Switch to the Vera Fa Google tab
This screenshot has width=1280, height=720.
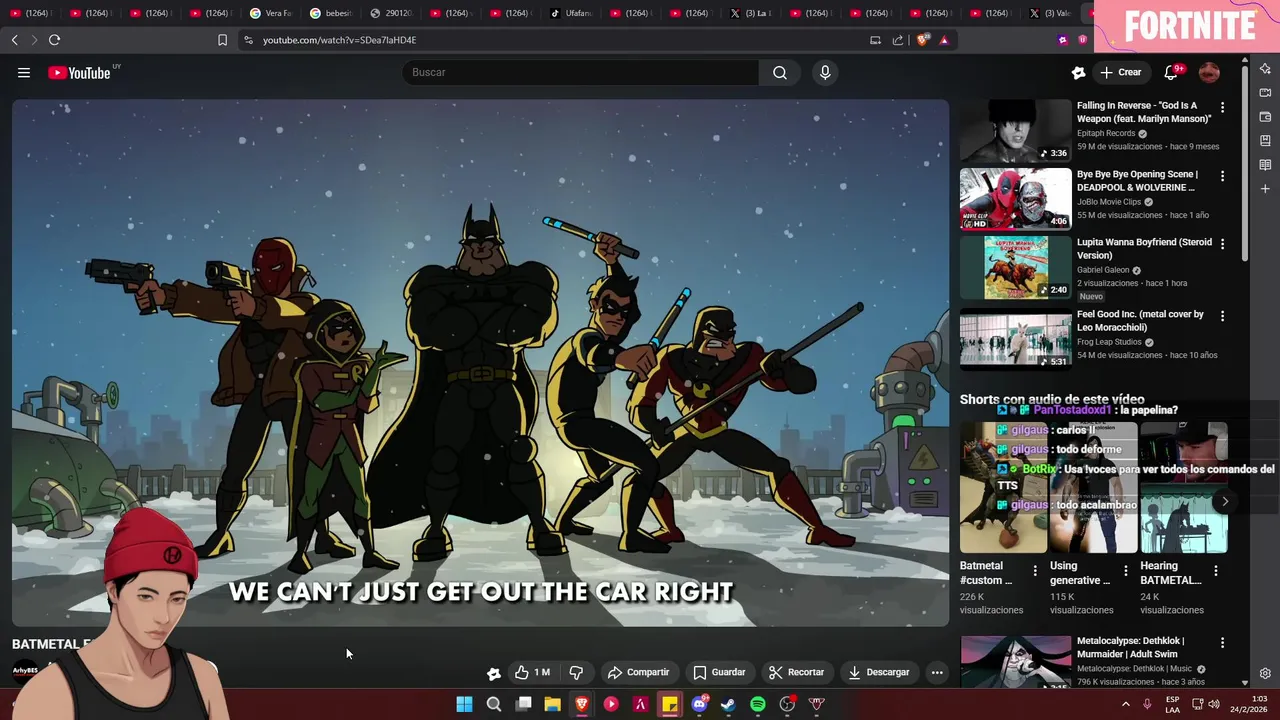point(270,13)
